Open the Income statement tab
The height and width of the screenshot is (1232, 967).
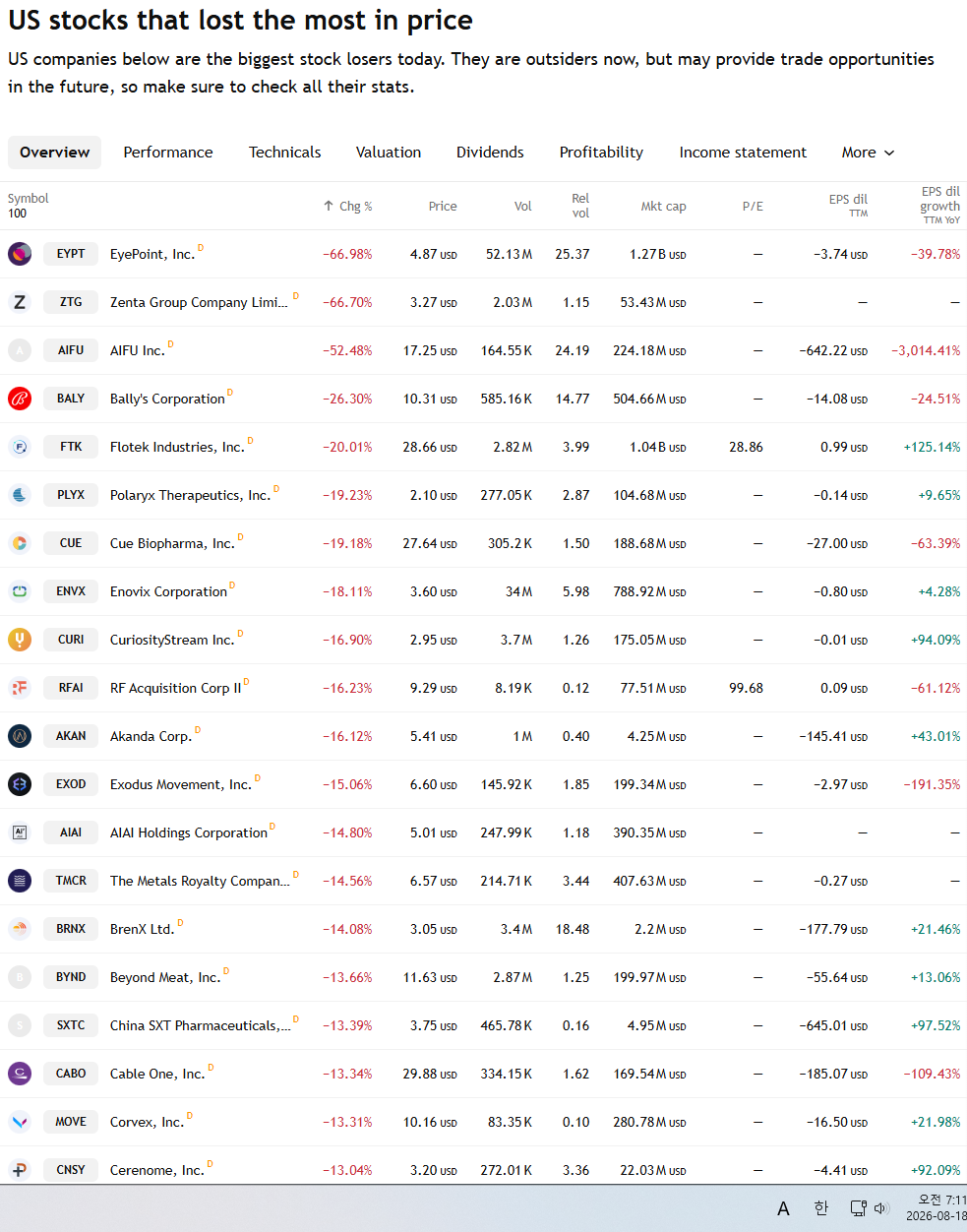743,153
